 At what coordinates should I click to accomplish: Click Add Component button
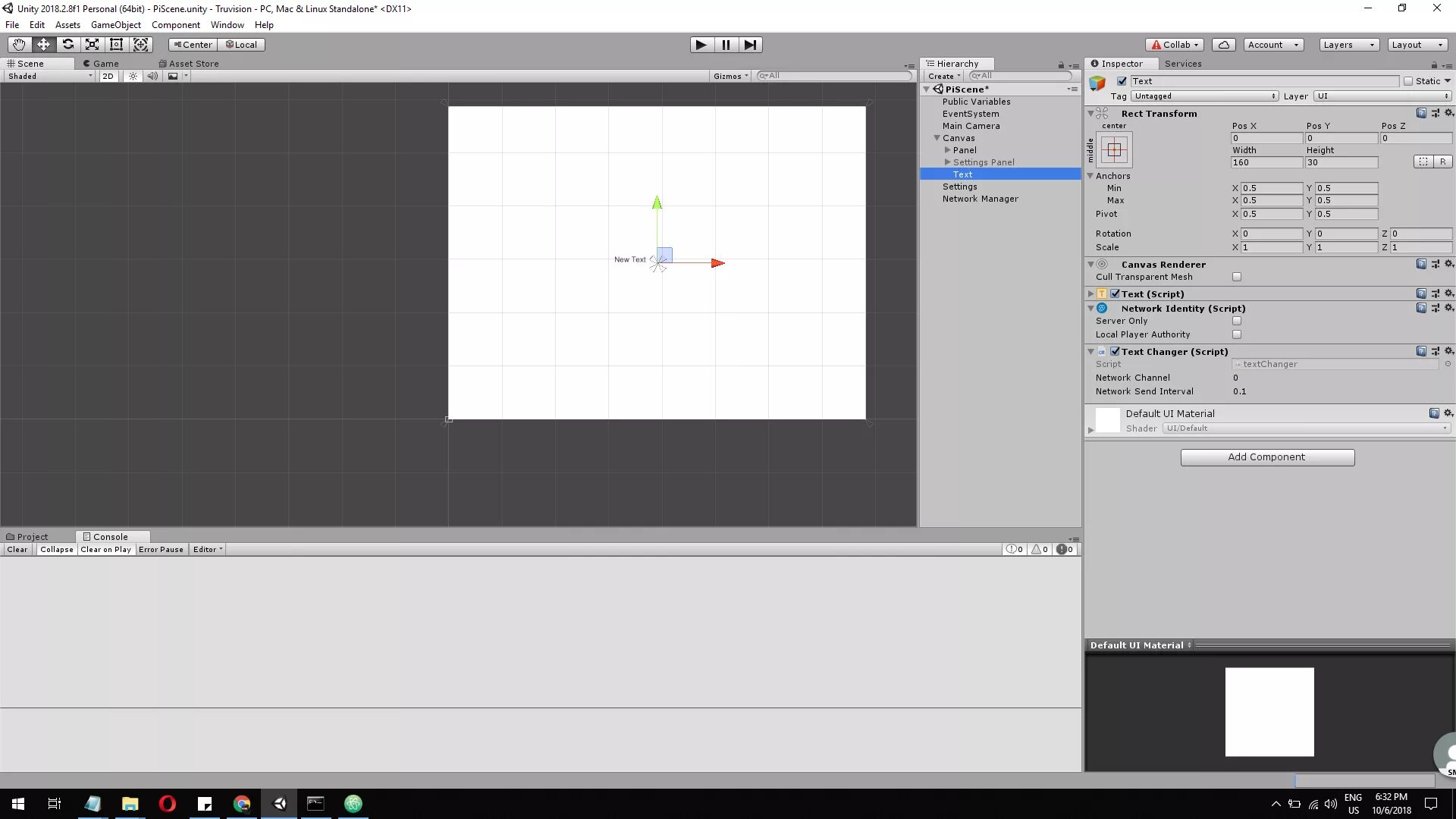[1267, 457]
